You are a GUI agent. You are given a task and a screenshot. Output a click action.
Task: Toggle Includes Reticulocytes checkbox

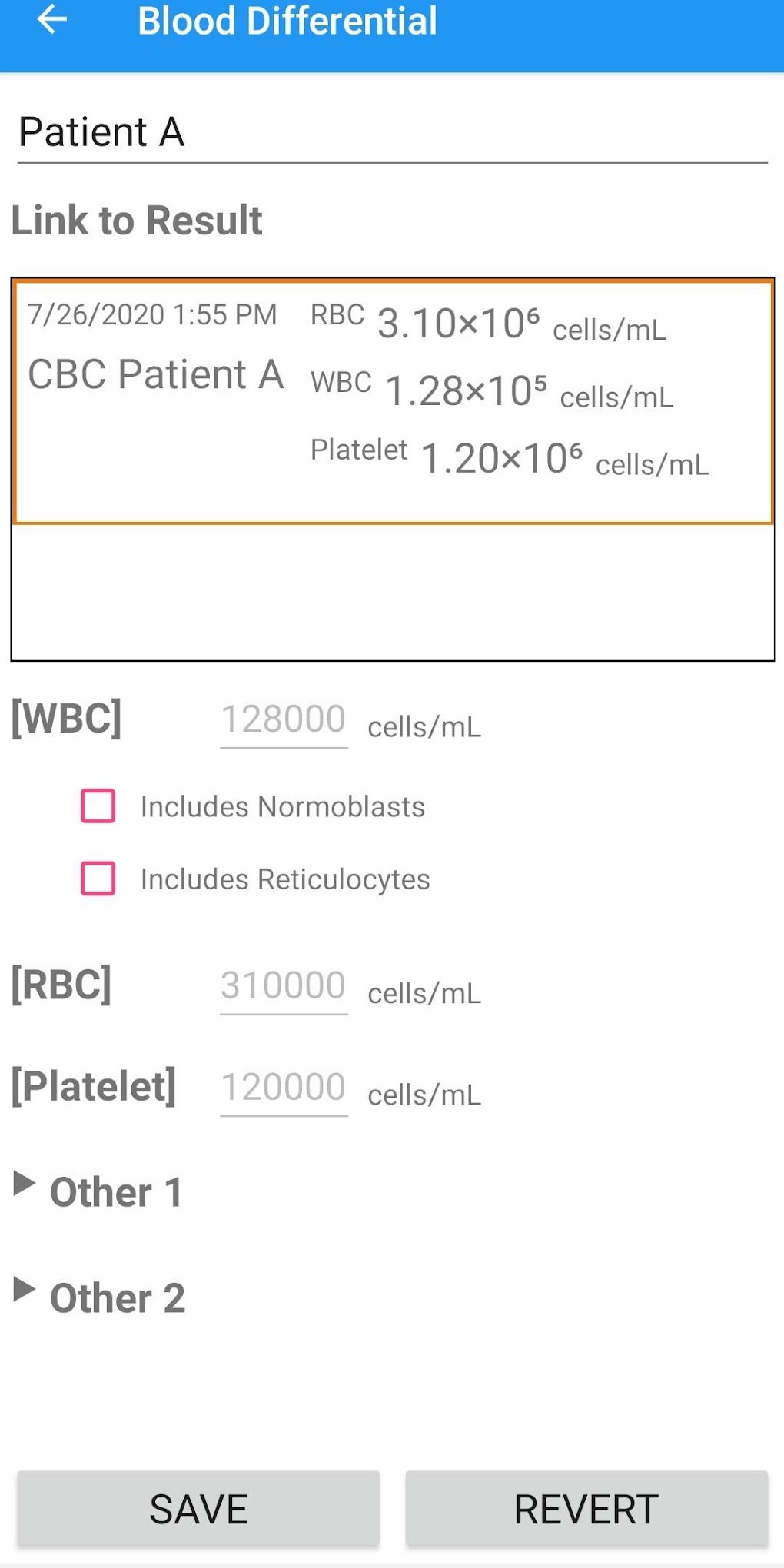[x=98, y=879]
